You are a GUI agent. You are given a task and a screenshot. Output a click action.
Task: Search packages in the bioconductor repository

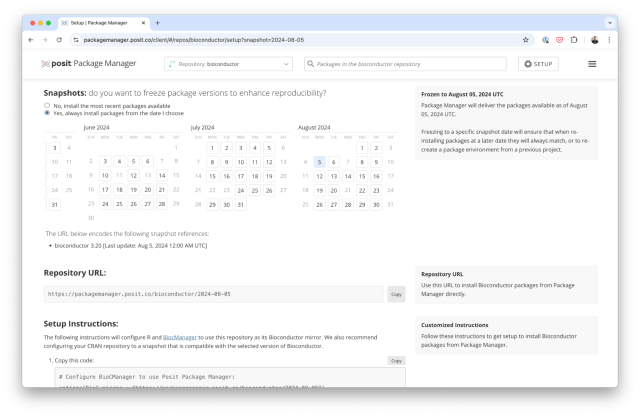click(x=405, y=64)
